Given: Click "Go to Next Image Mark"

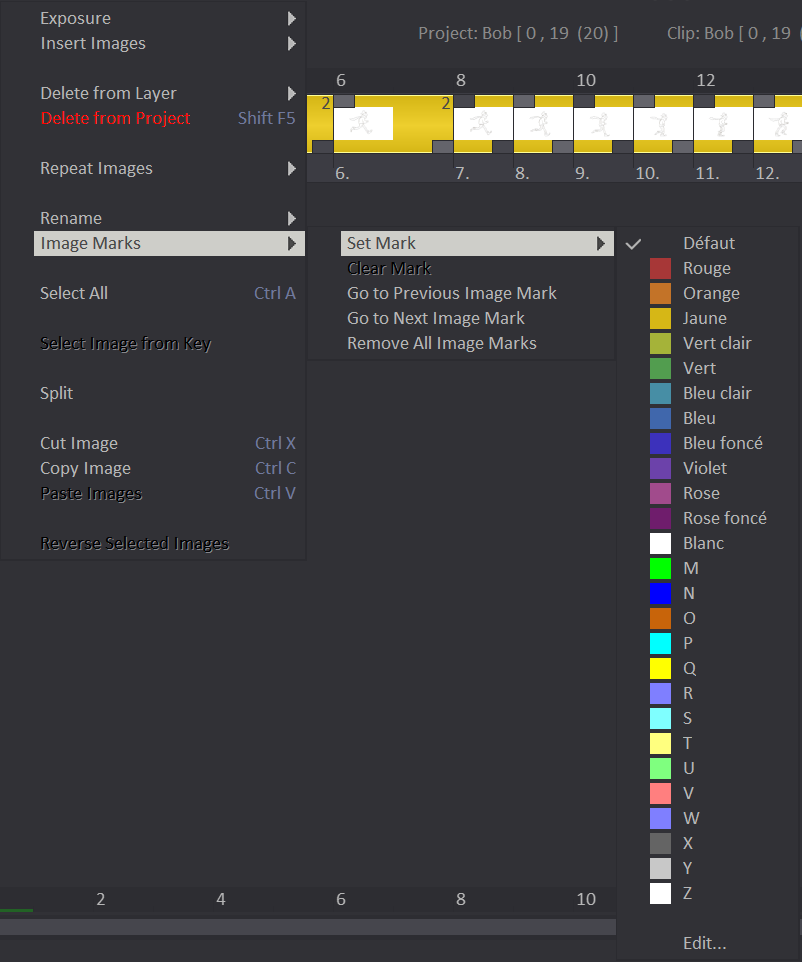Looking at the screenshot, I should coord(436,318).
